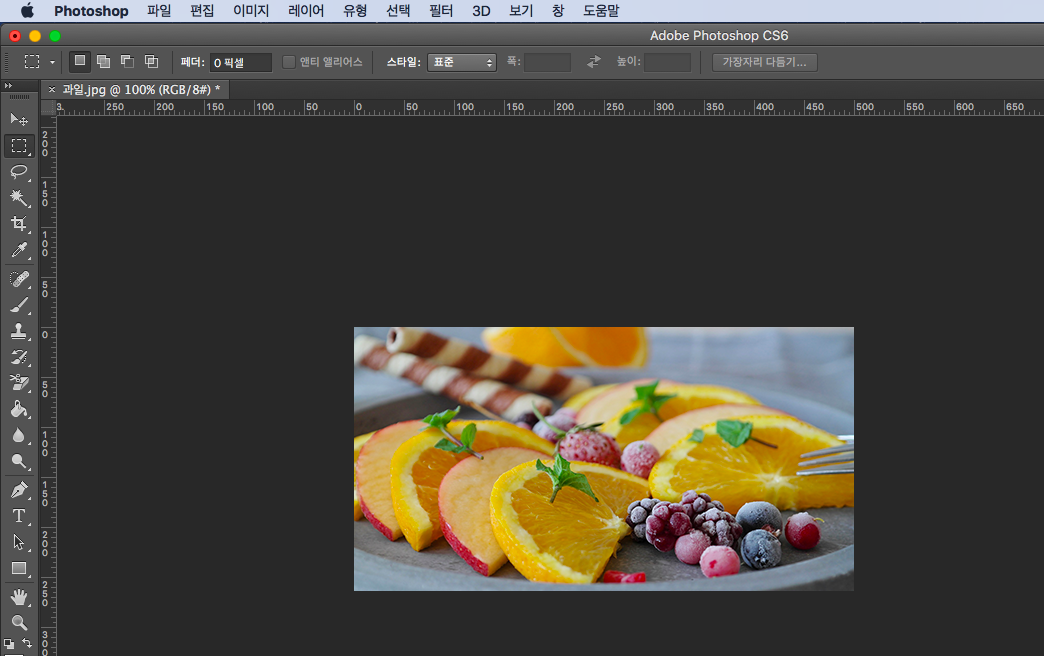Swap foreground and background colors

coord(27,643)
